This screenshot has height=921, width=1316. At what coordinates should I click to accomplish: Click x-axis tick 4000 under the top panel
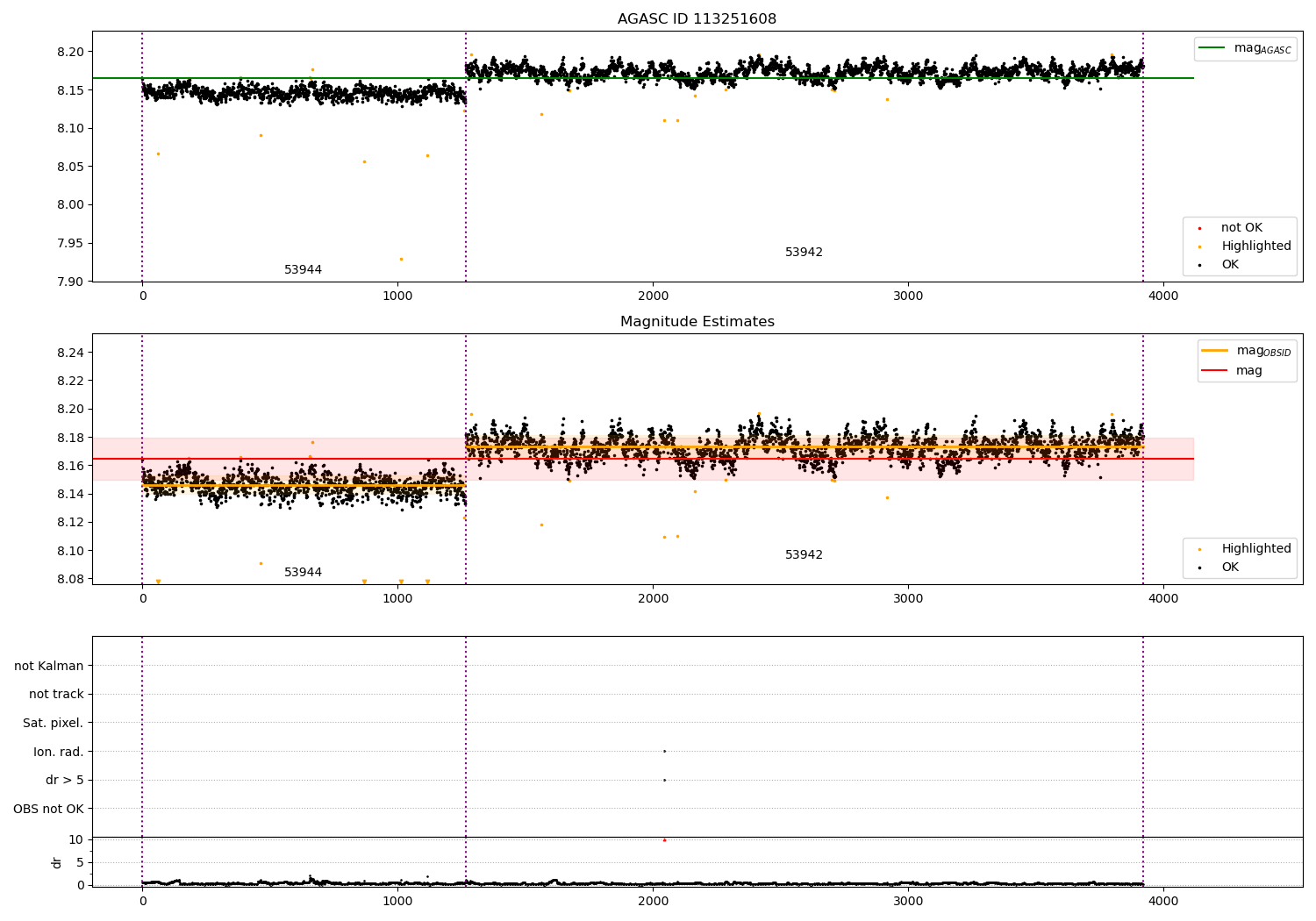(1163, 296)
